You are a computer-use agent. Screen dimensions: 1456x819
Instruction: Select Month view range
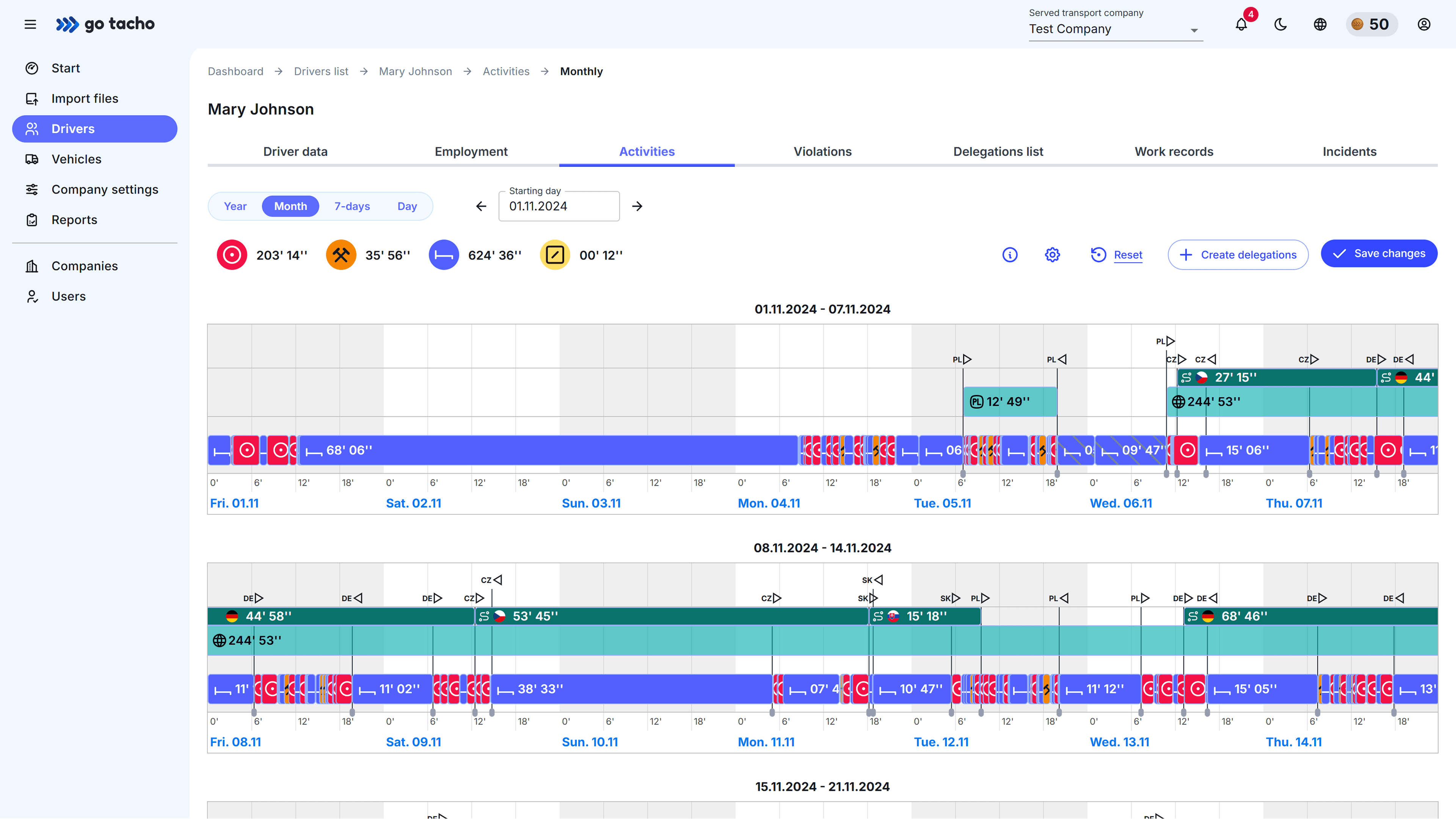coord(290,206)
